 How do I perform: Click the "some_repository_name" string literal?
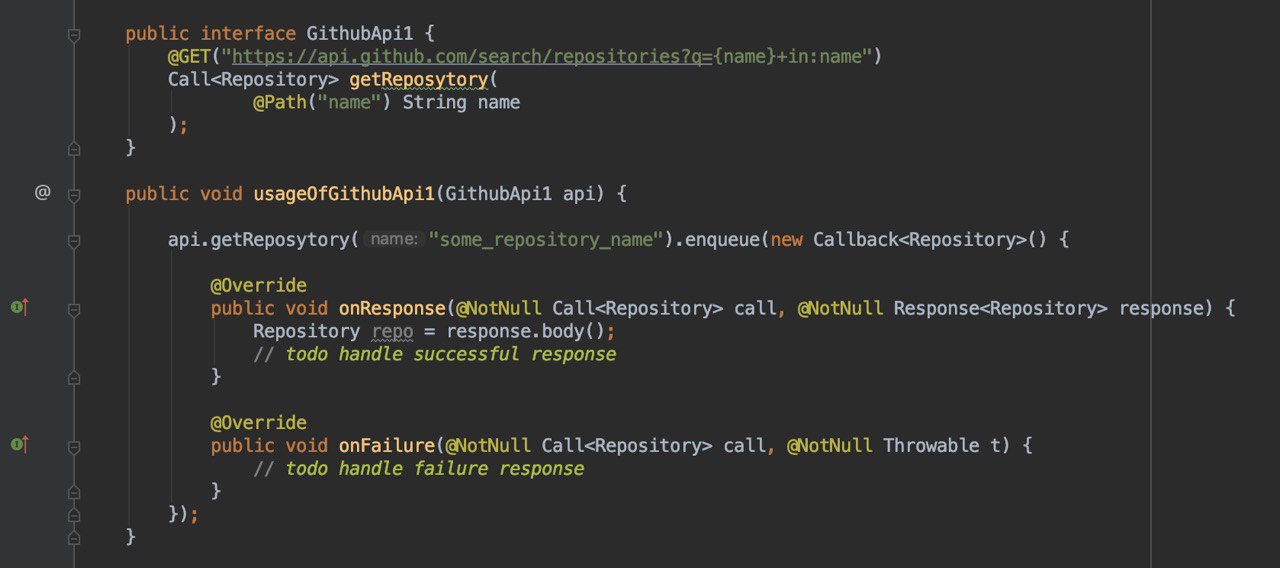coord(547,240)
